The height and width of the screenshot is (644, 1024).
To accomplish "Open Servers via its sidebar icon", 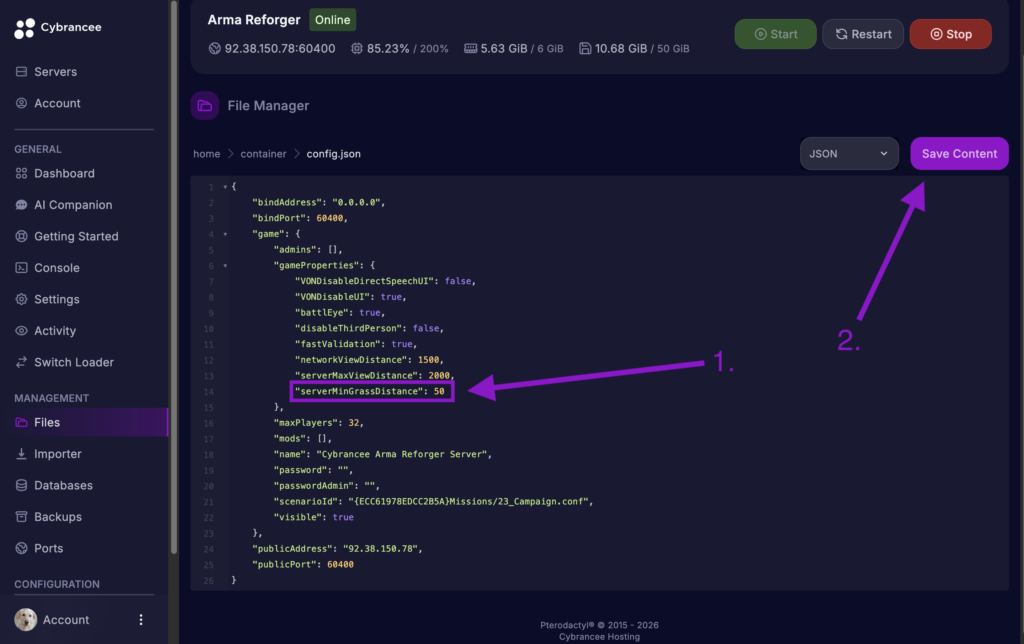I will click(22, 72).
